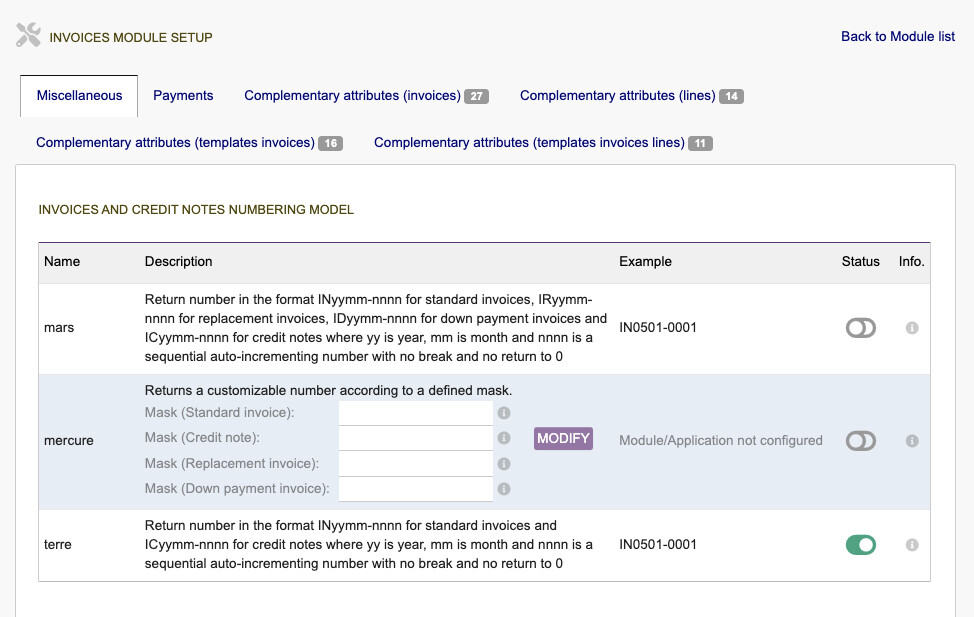Enable the mars numbering model toggle
Viewport: 974px width, 617px height.
[x=860, y=328]
